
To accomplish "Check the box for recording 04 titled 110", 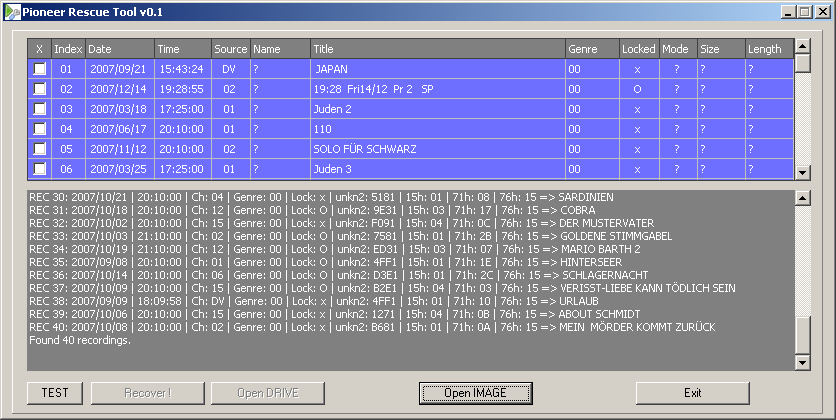I will pos(39,128).
